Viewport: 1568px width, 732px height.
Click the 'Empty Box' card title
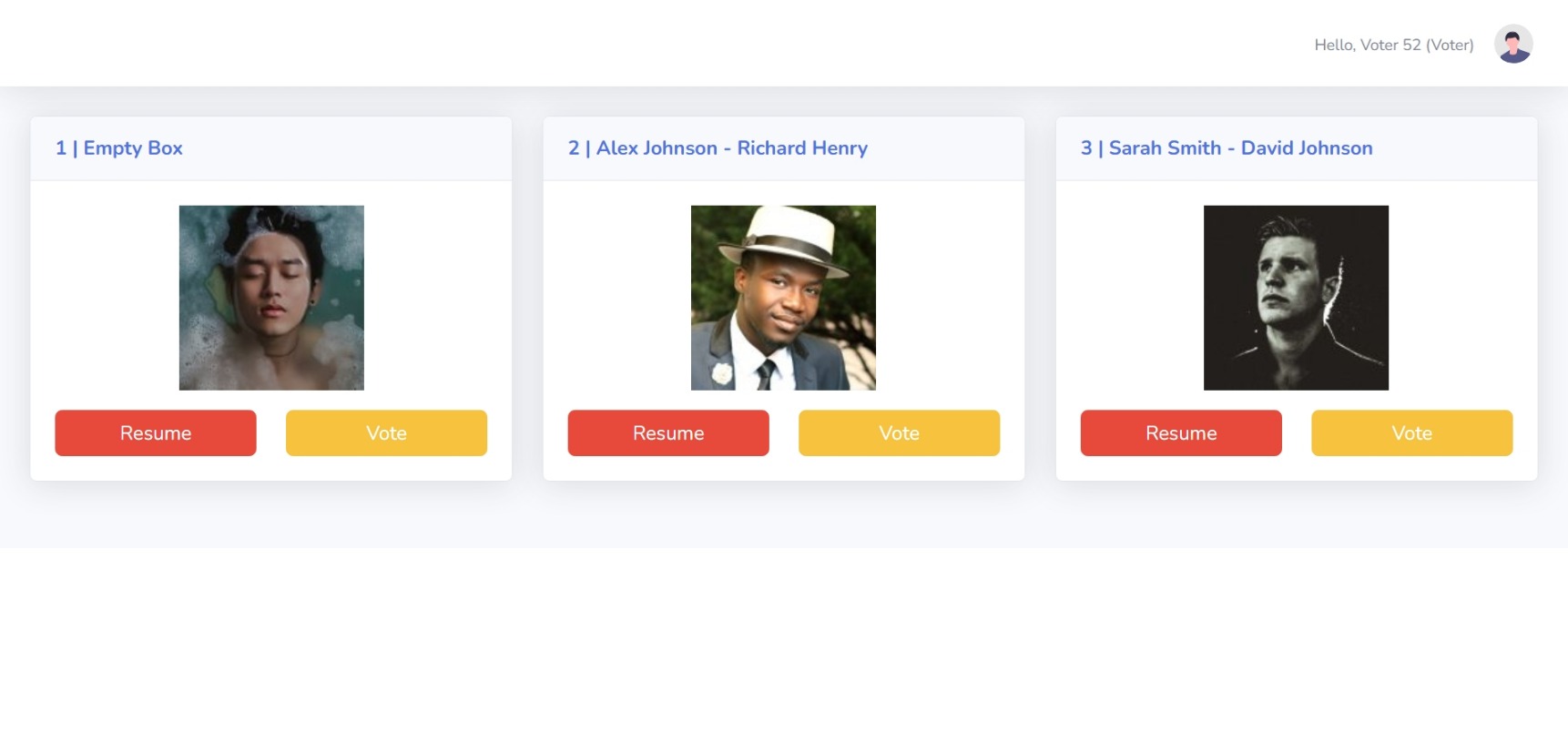click(x=133, y=148)
